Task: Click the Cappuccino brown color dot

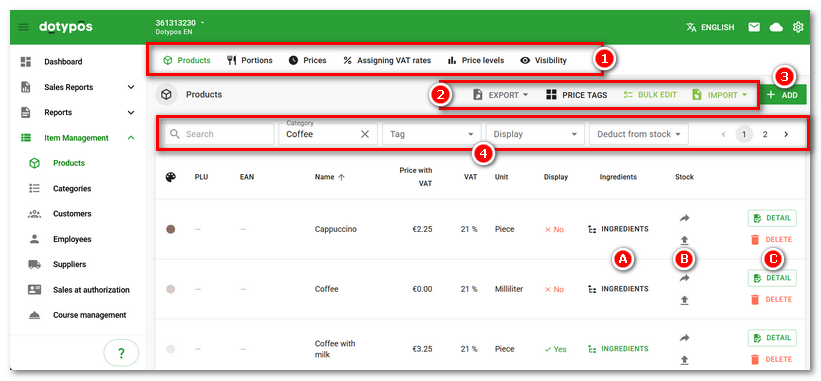Action: click(x=171, y=229)
